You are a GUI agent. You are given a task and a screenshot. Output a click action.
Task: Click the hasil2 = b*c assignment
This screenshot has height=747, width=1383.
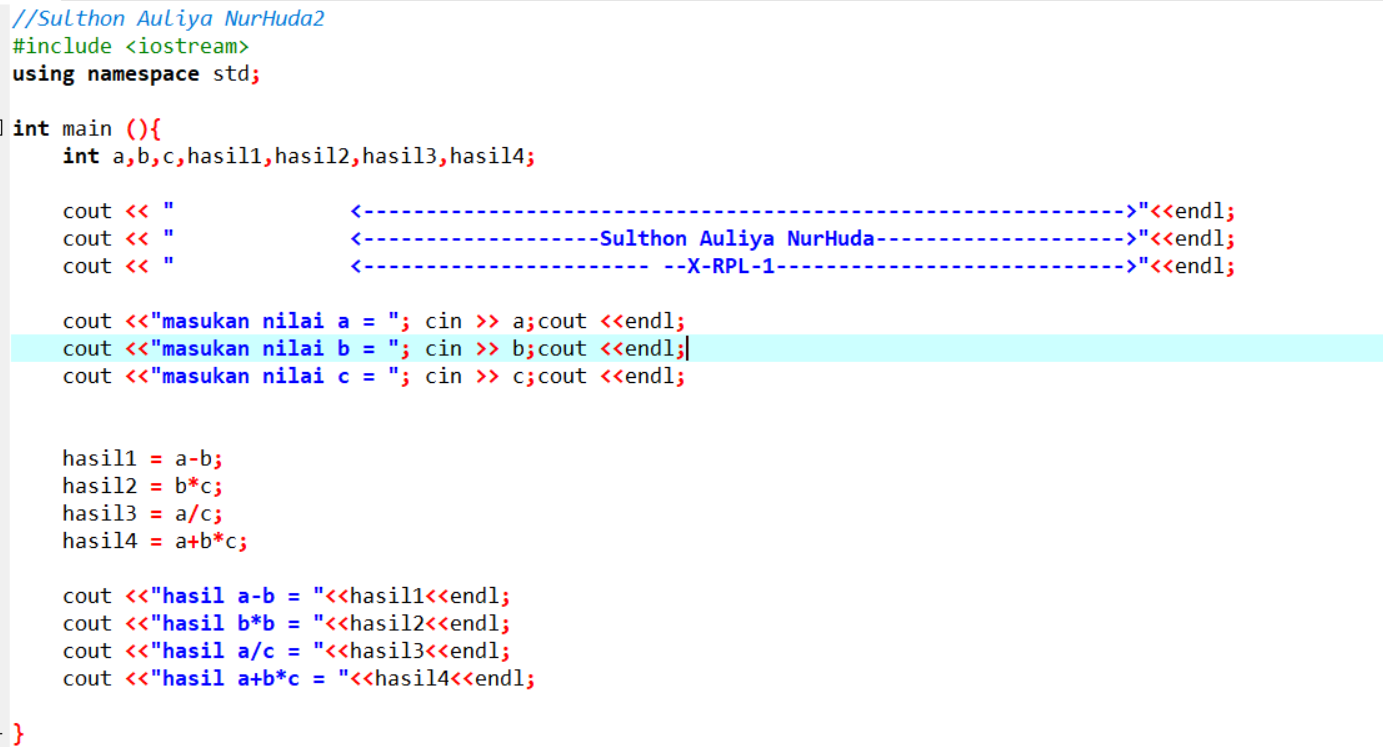(x=140, y=486)
